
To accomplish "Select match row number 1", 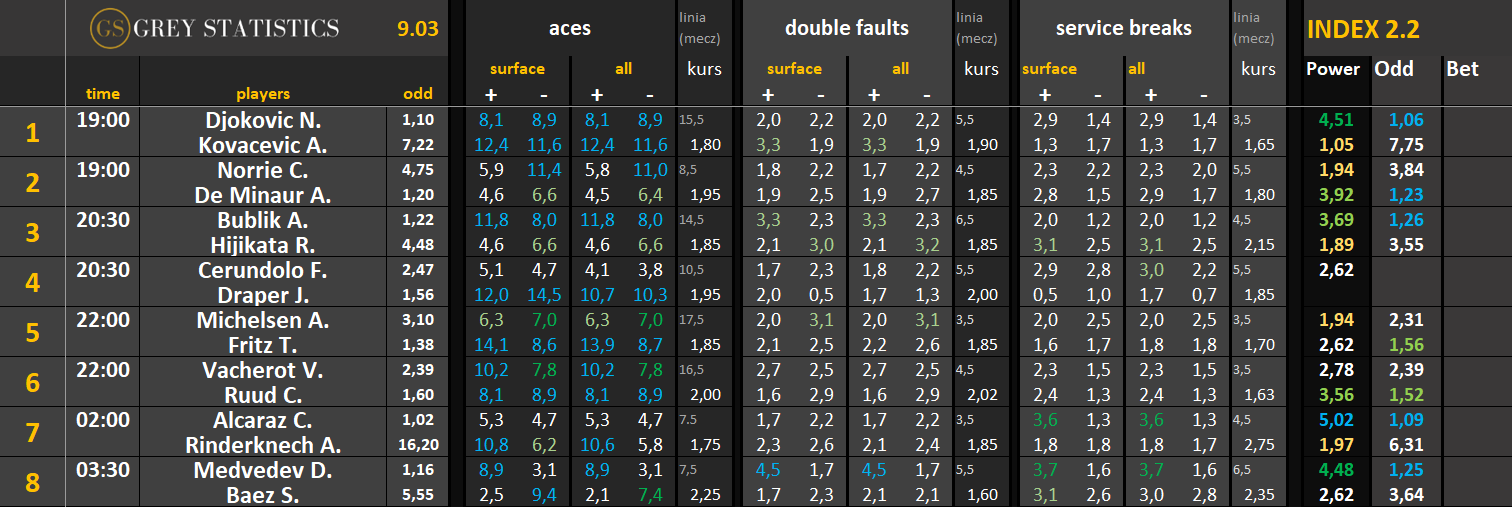I will tap(33, 132).
